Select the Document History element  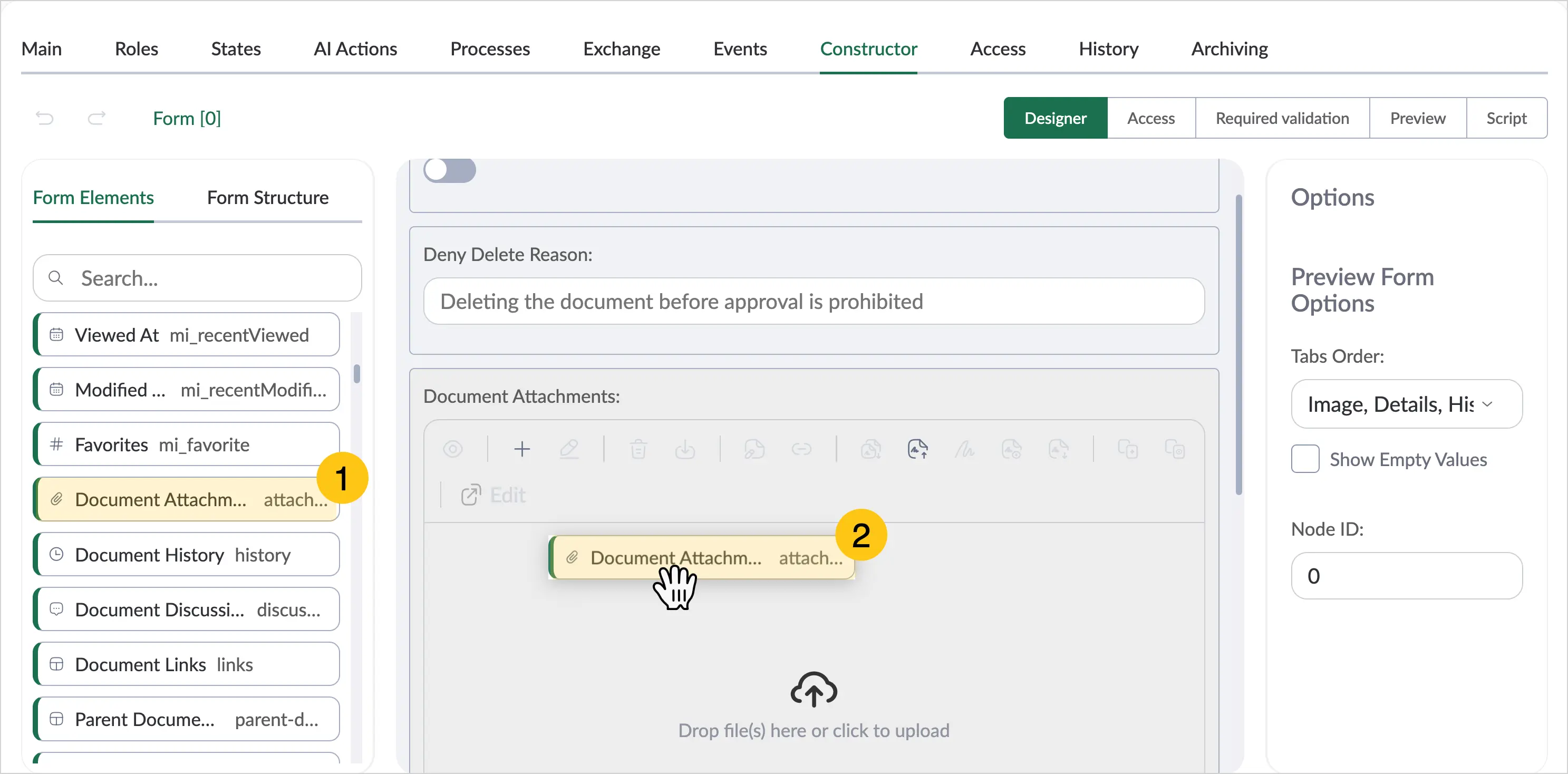click(x=187, y=554)
